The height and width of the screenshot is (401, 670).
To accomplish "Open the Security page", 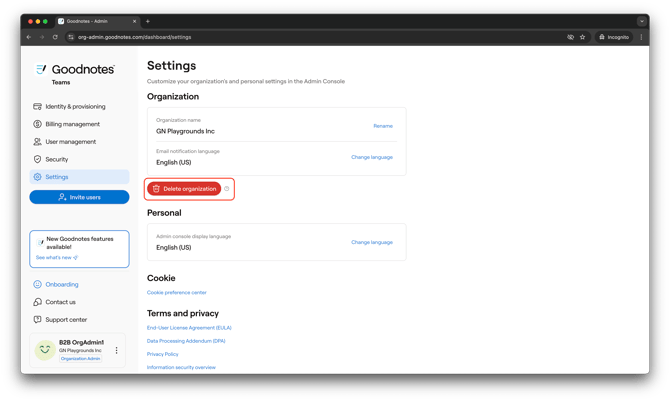I will 56,159.
